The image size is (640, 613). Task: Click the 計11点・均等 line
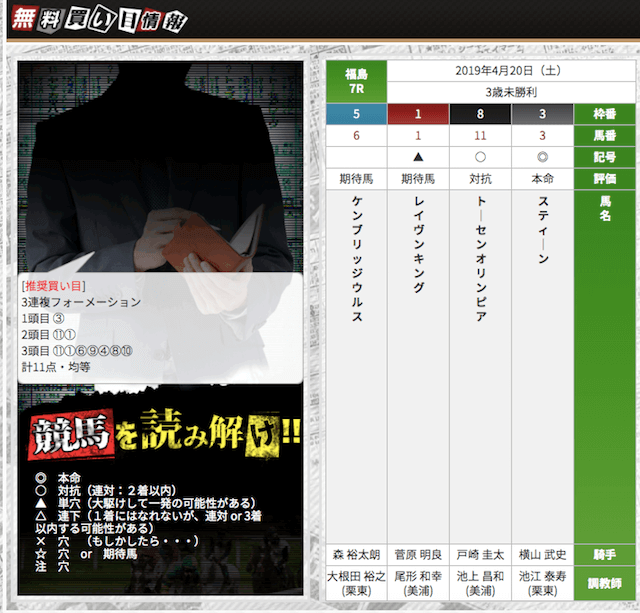pyautogui.click(x=56, y=367)
